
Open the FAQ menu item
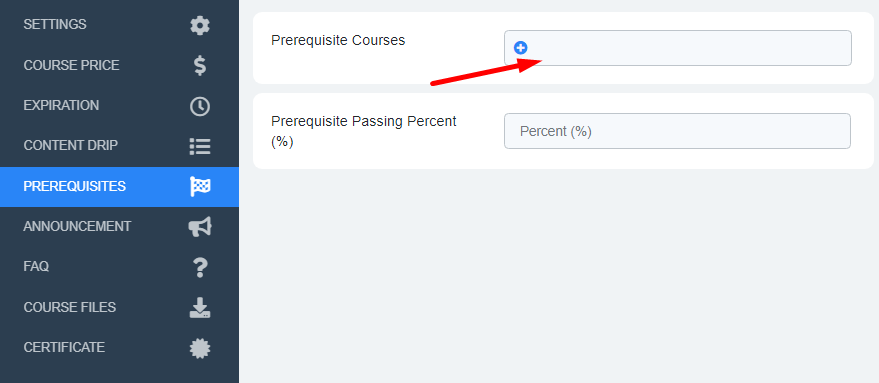coord(36,266)
